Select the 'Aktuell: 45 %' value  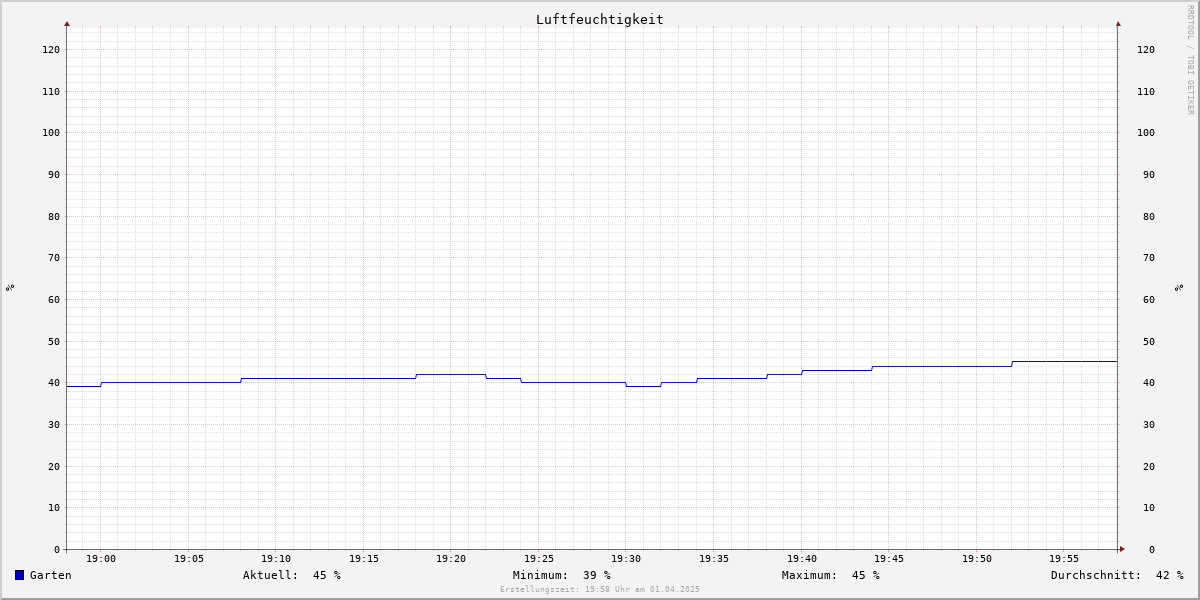click(x=292, y=575)
